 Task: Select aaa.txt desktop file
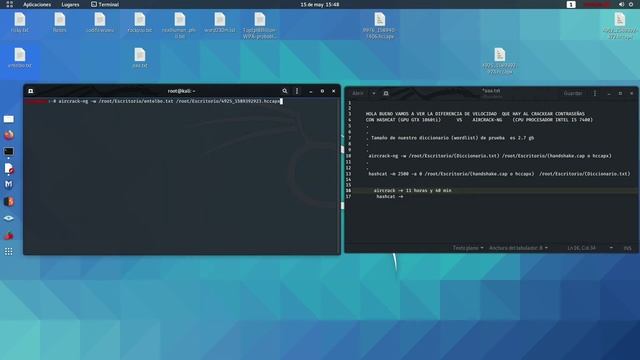point(140,58)
